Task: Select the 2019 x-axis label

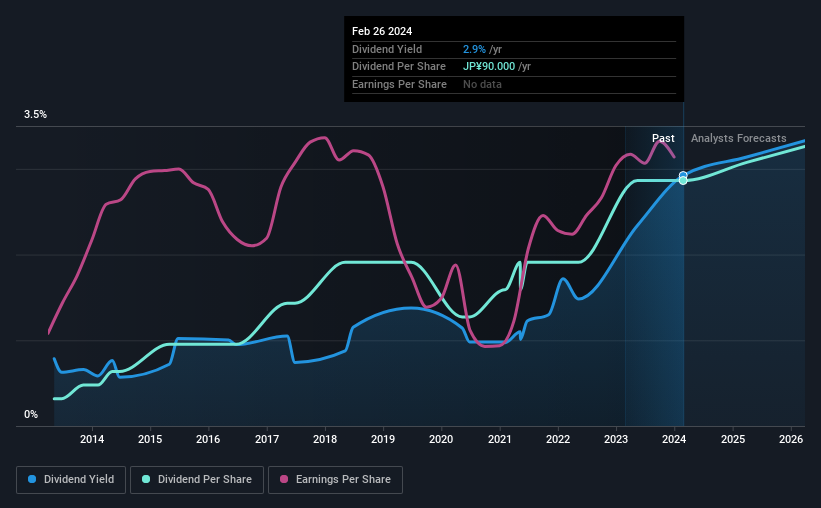Action: point(383,439)
